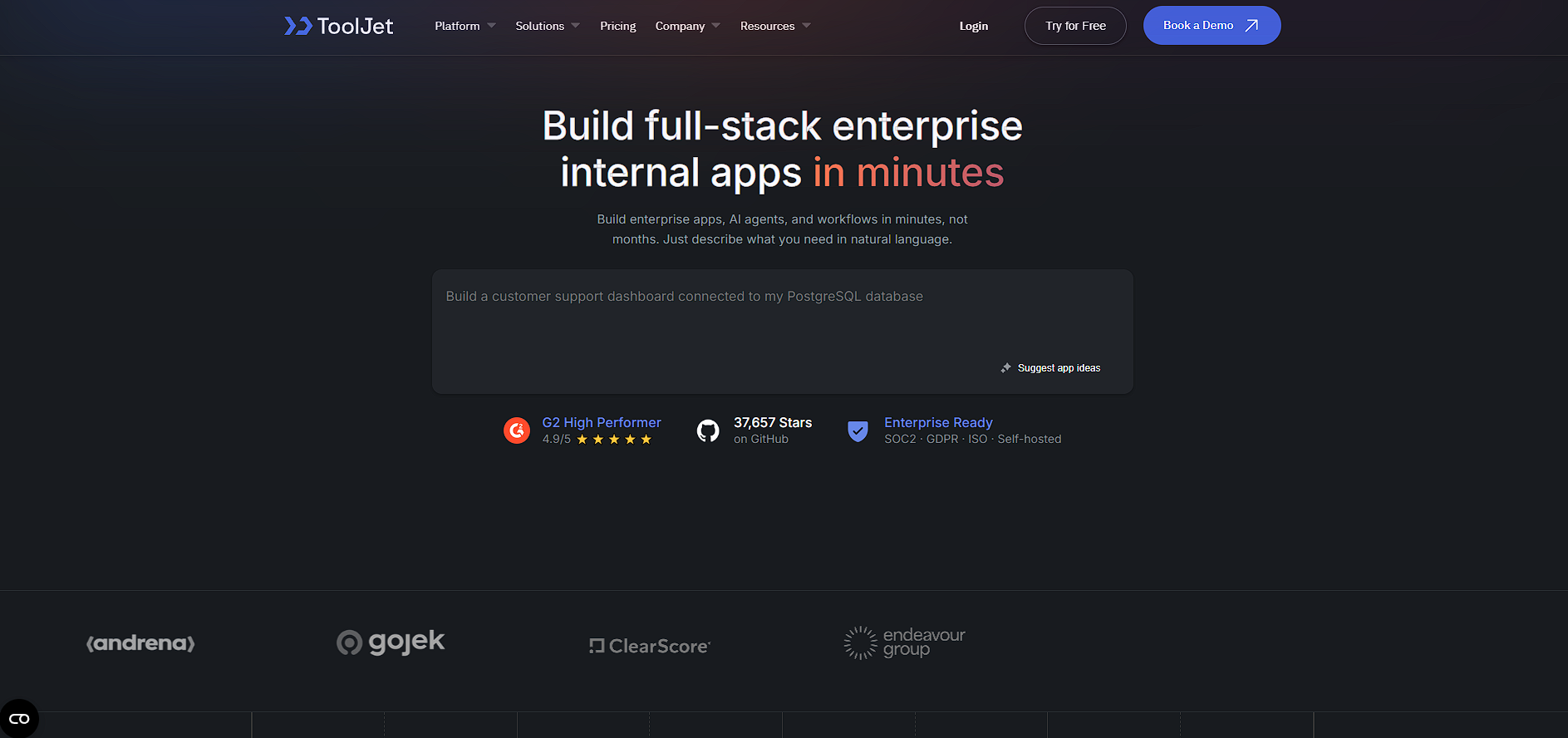This screenshot has height=738, width=1568.
Task: Open the 37,657 Stars GitHub link
Action: click(773, 422)
